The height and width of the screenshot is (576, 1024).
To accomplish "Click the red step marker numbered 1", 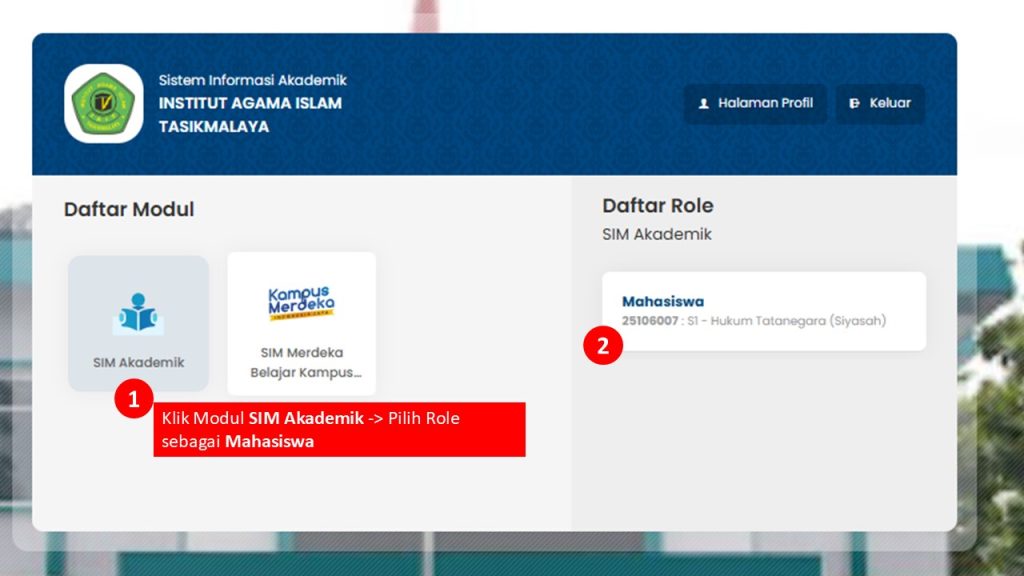I will coord(133,400).
